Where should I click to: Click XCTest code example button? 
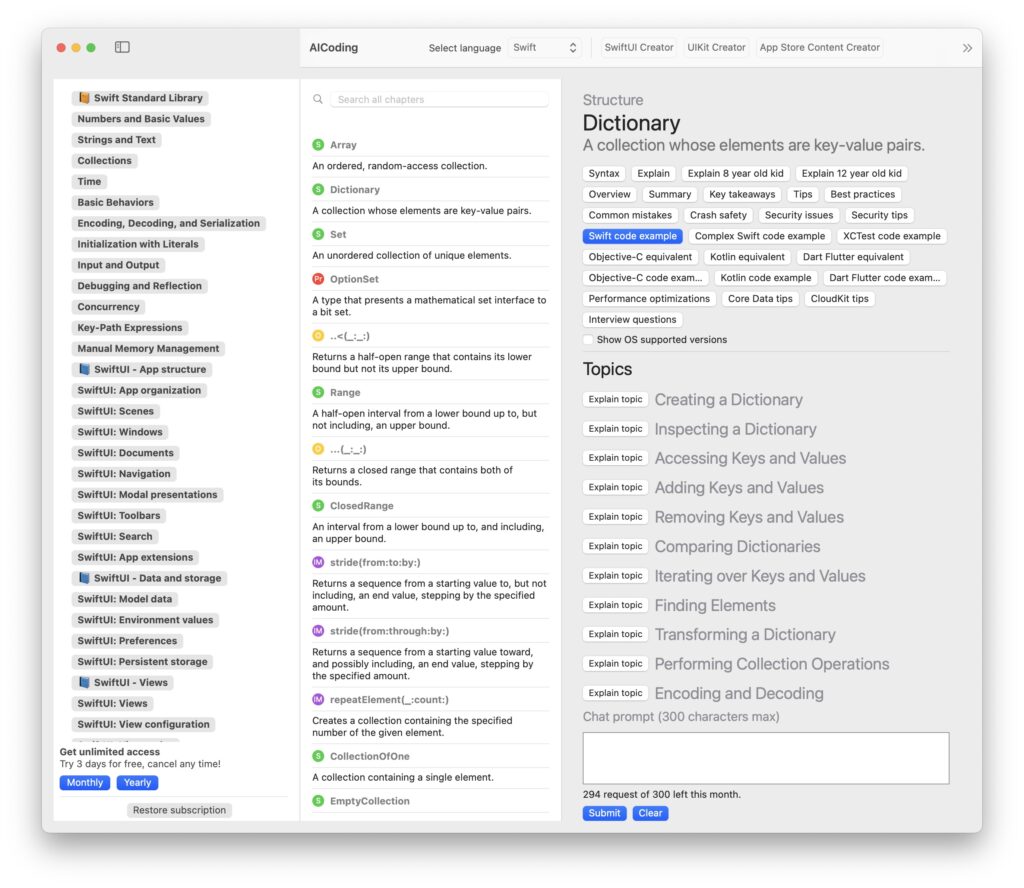(x=891, y=236)
